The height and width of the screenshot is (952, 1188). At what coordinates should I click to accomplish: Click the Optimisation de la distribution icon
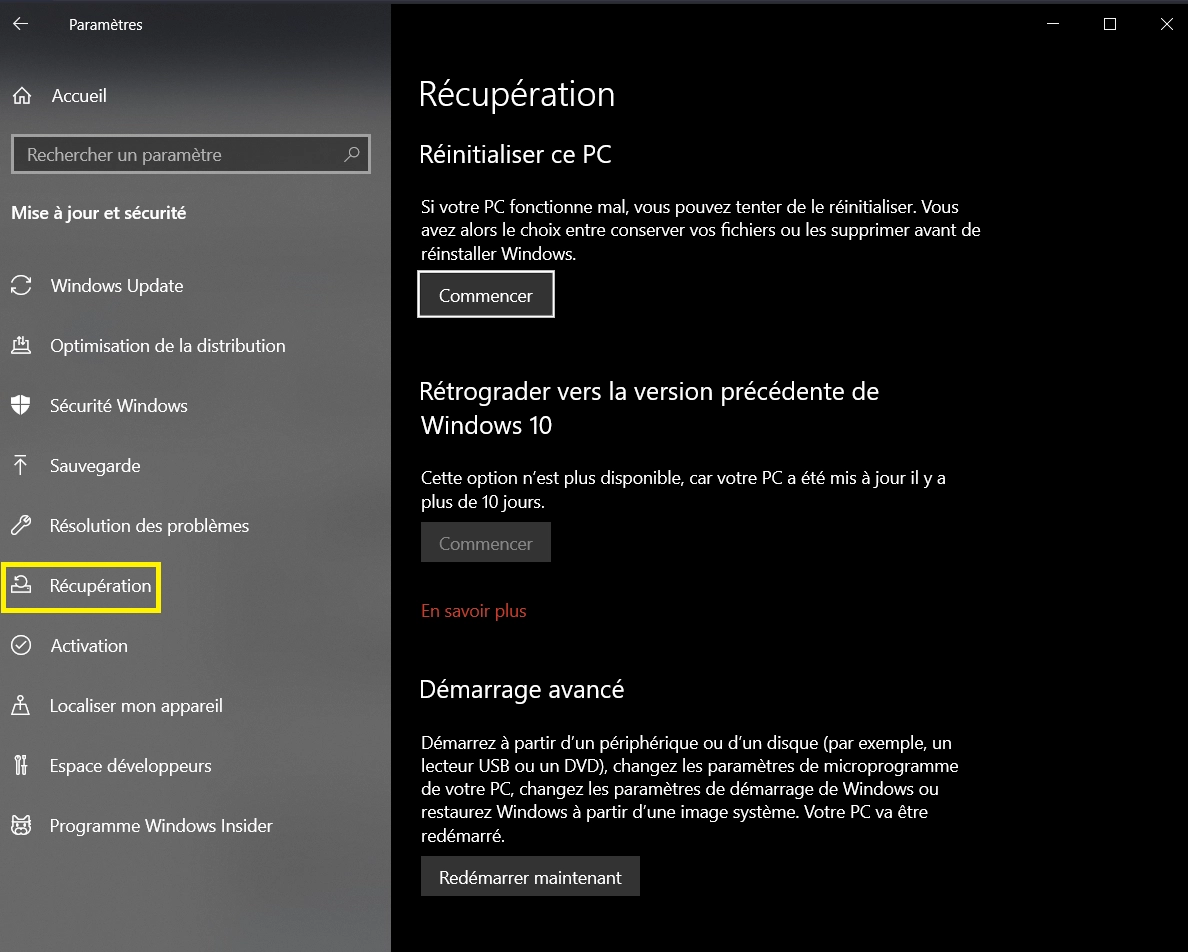coord(21,345)
